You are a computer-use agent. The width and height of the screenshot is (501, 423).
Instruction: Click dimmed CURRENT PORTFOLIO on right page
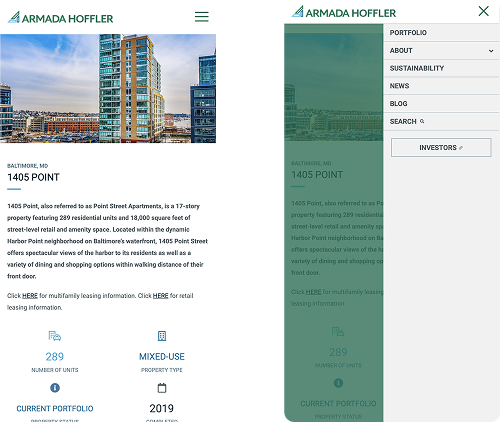[x=338, y=404]
